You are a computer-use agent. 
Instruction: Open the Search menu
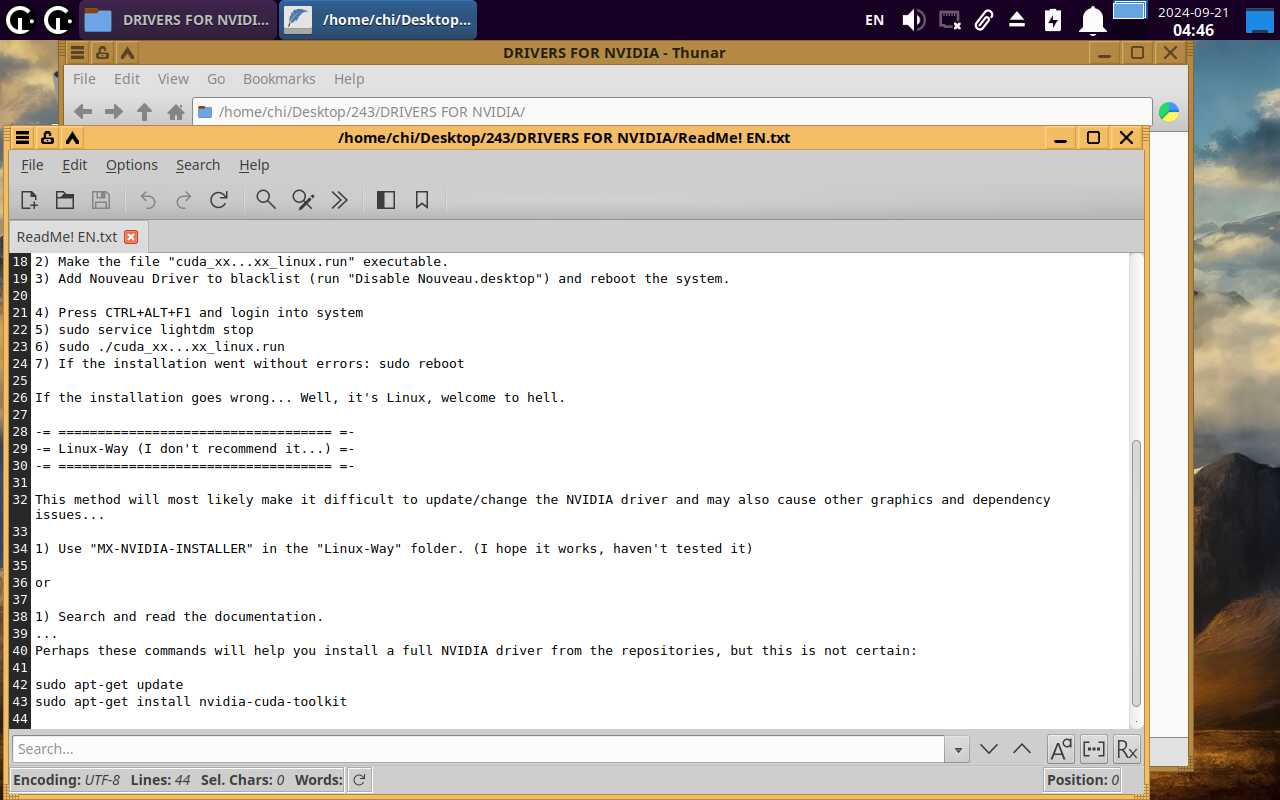[x=198, y=165]
